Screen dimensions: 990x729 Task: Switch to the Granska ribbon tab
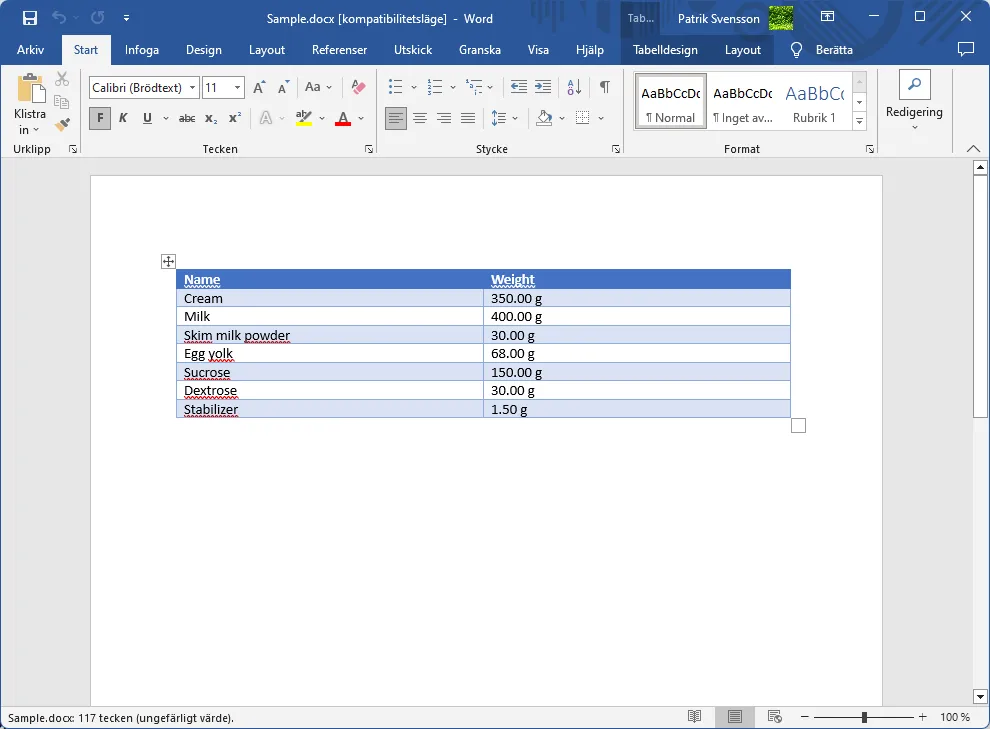pyautogui.click(x=480, y=50)
